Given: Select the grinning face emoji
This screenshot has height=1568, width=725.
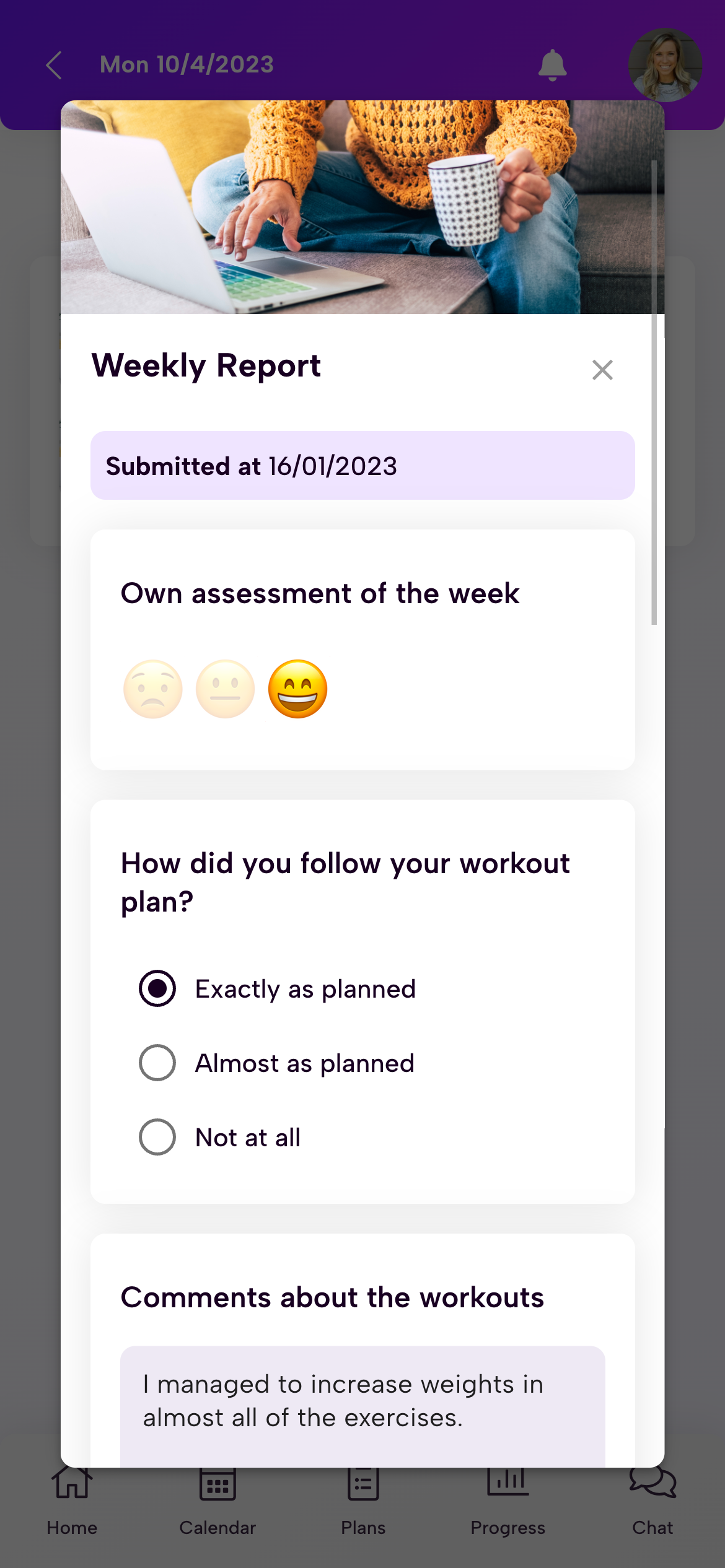Looking at the screenshot, I should click(x=298, y=689).
